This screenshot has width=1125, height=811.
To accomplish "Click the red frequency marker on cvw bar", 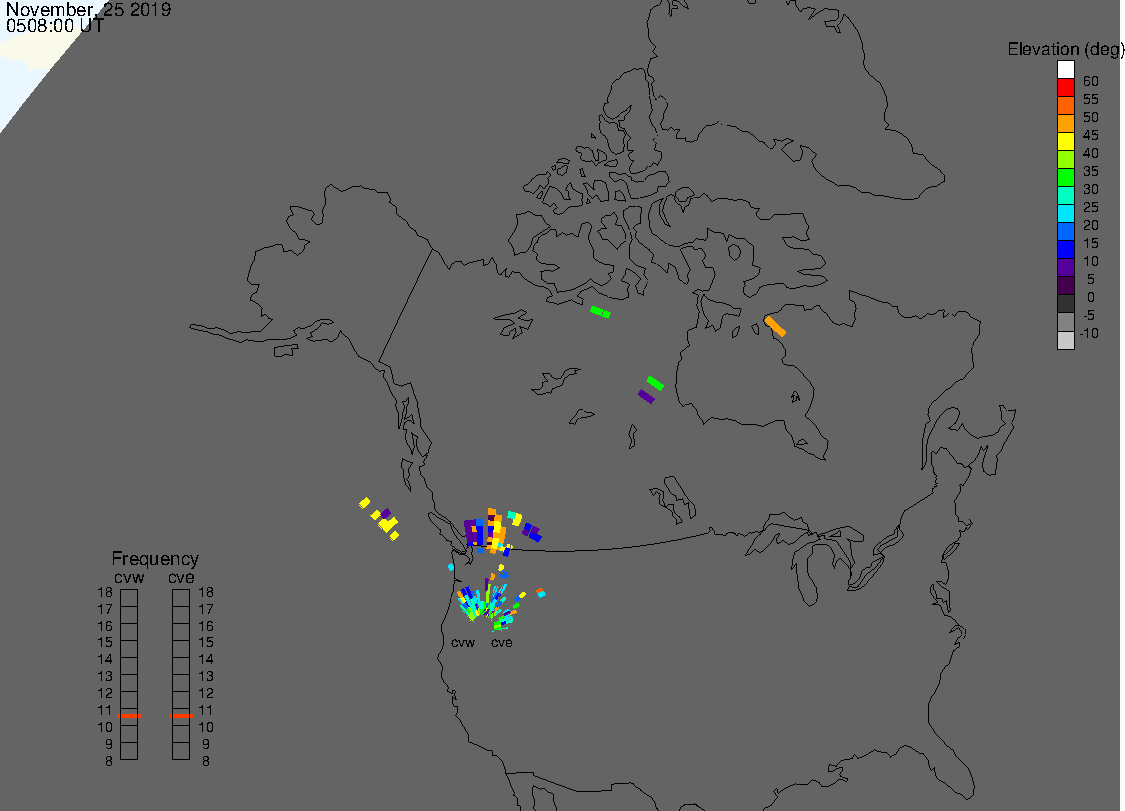I will coord(129,716).
